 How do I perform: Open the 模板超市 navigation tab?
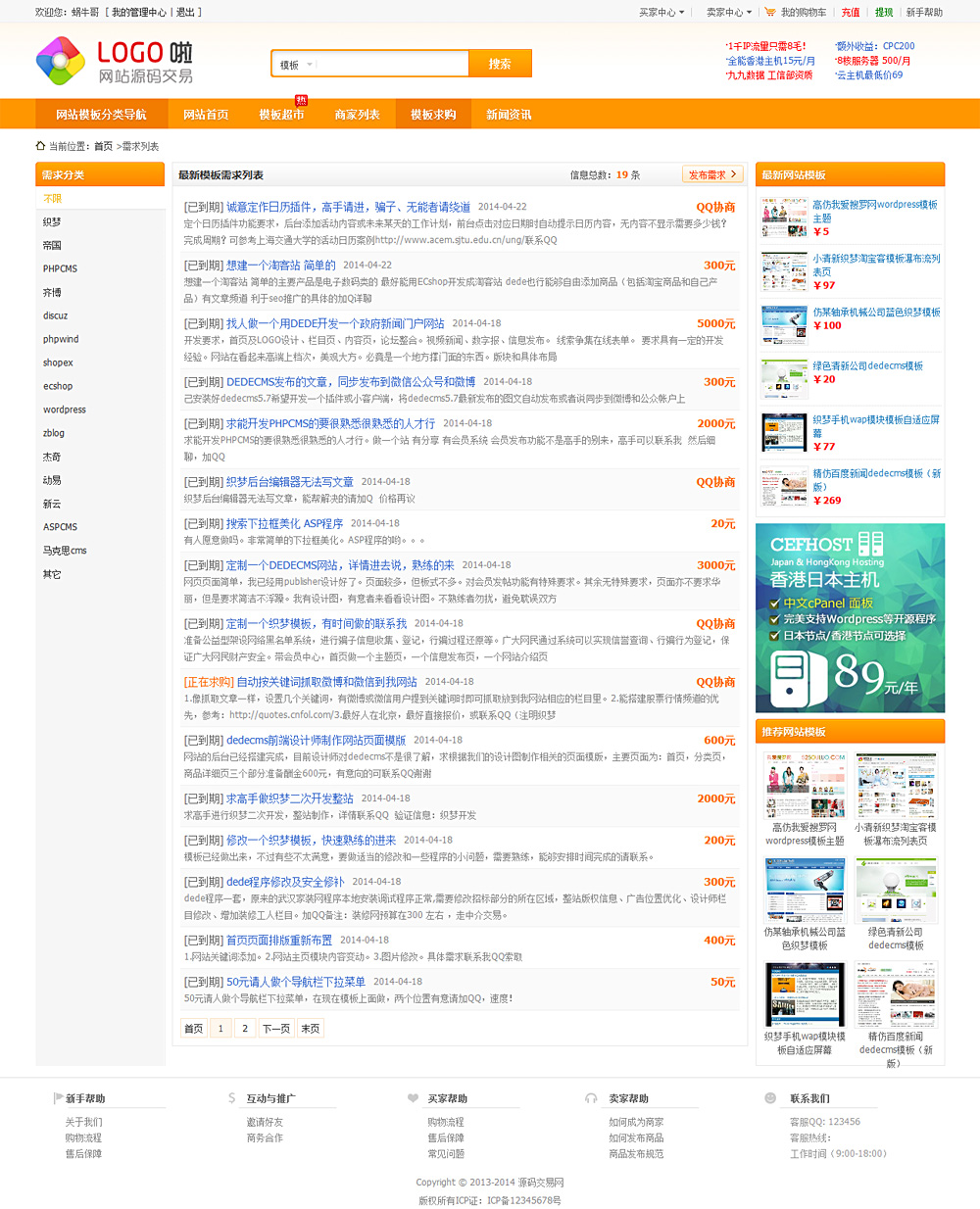281,115
